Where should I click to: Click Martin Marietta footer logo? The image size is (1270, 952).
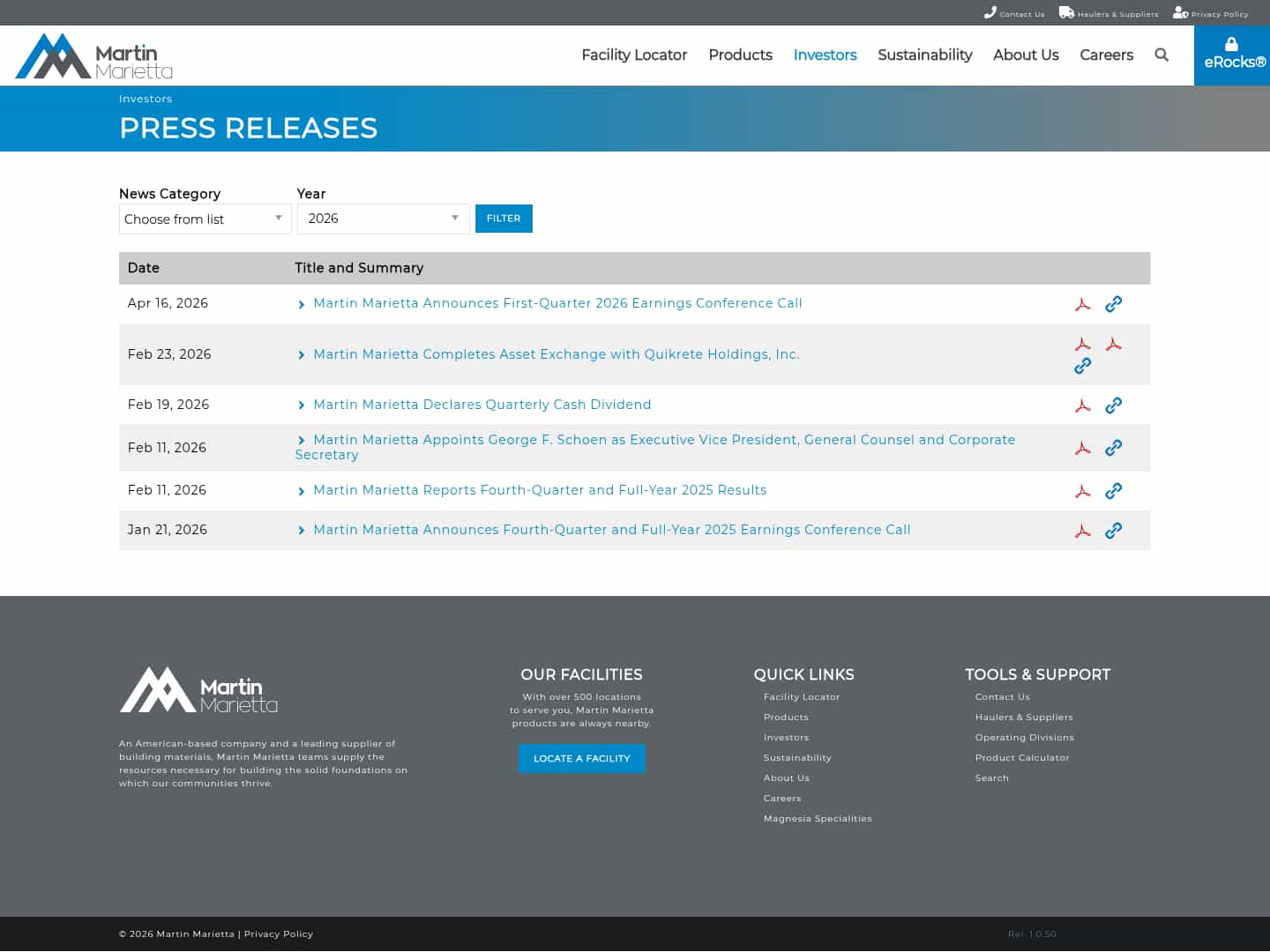tap(198, 690)
